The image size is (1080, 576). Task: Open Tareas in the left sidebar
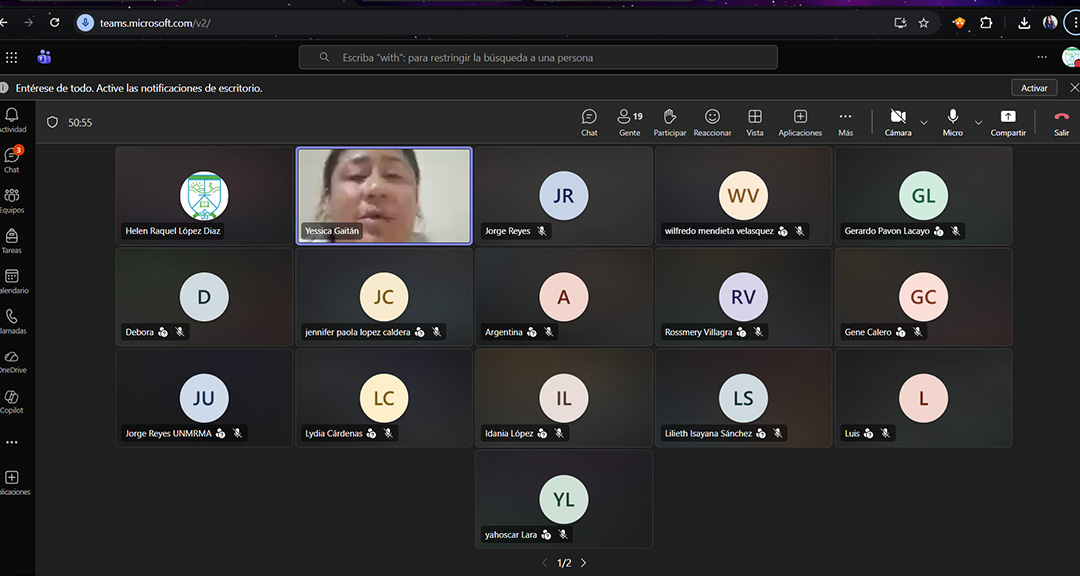[x=12, y=241]
